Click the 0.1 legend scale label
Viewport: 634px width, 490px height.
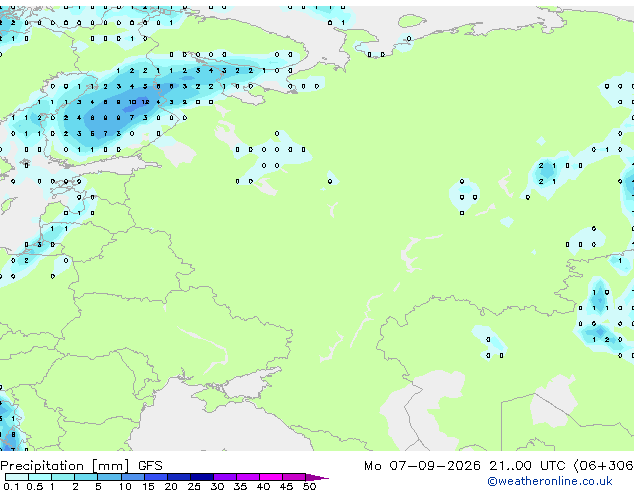11,486
